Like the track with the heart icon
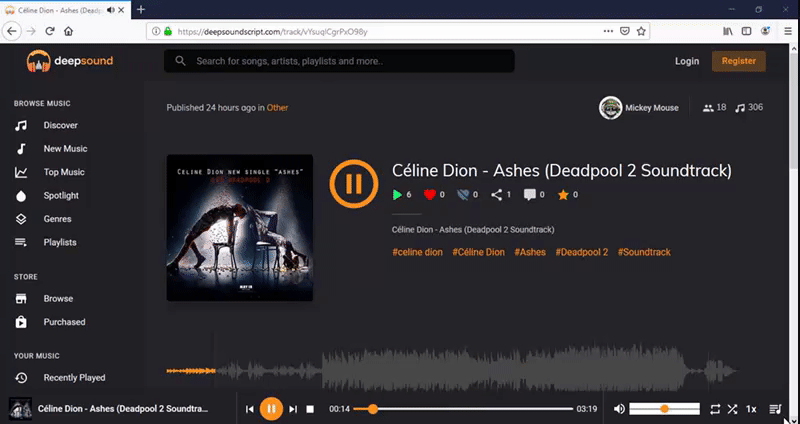 pos(430,194)
